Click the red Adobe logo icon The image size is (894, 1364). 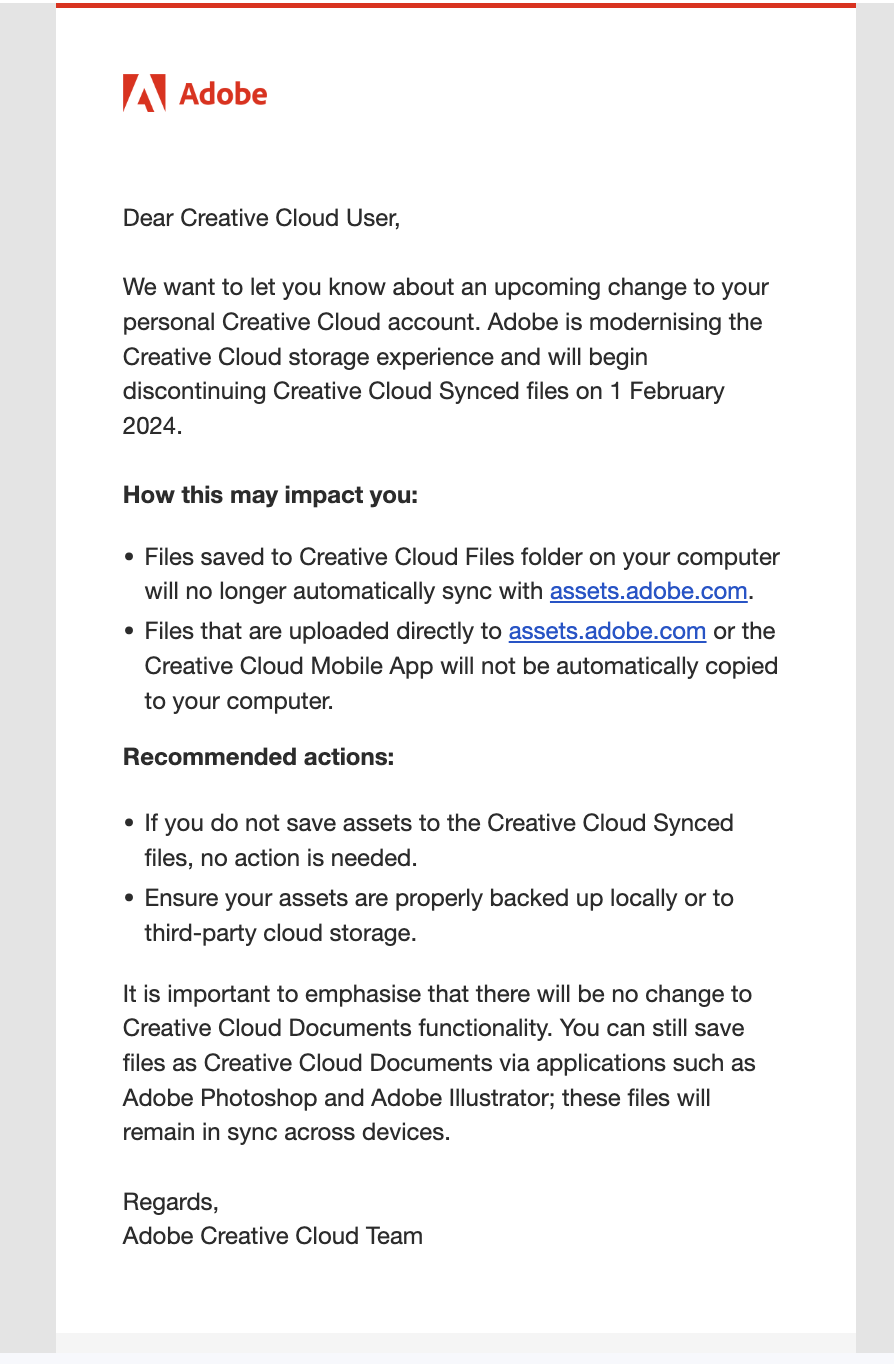pyautogui.click(x=144, y=93)
